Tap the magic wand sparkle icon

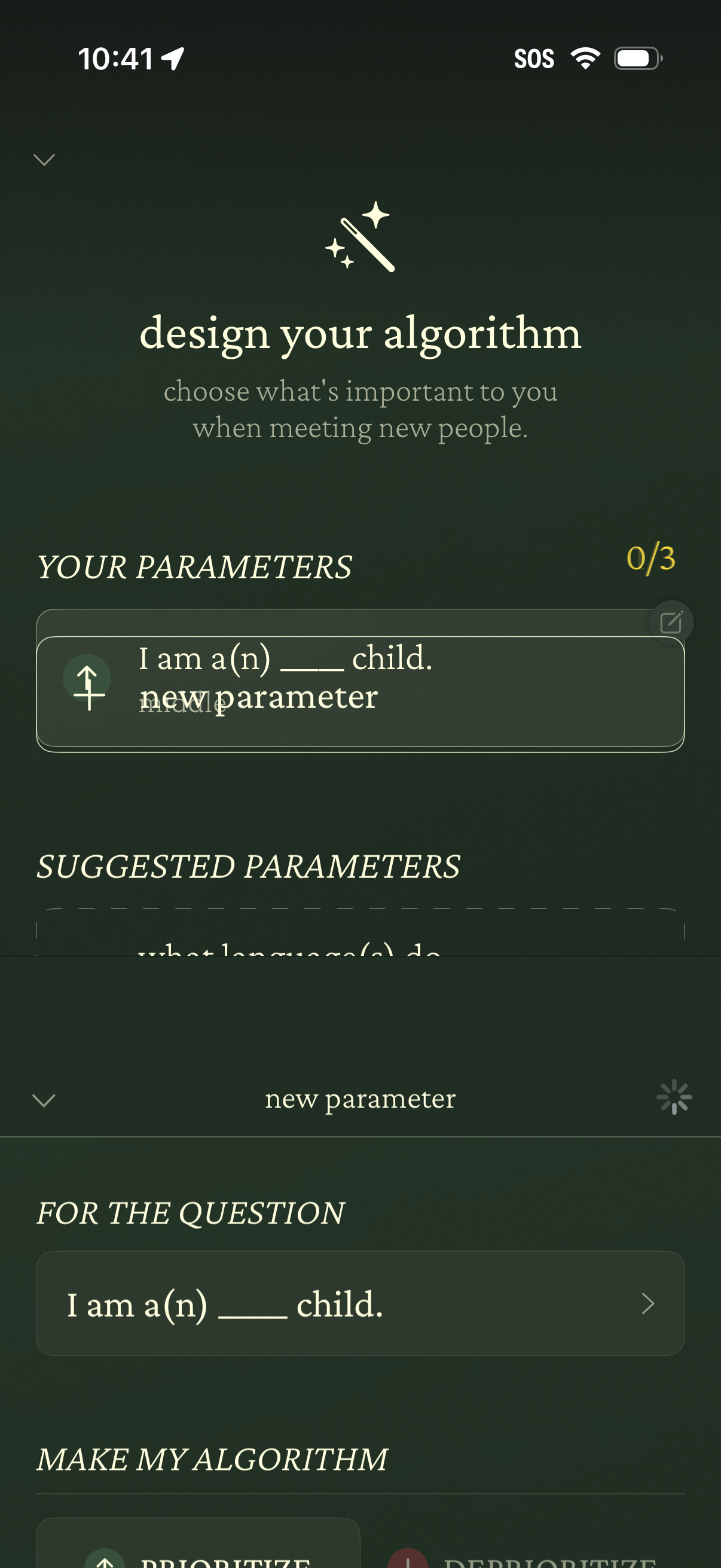point(360,237)
